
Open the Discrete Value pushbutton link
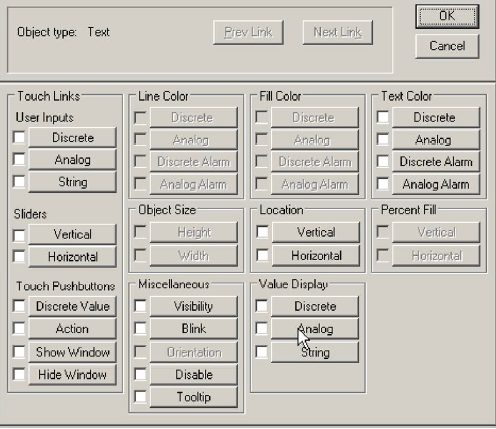73,306
